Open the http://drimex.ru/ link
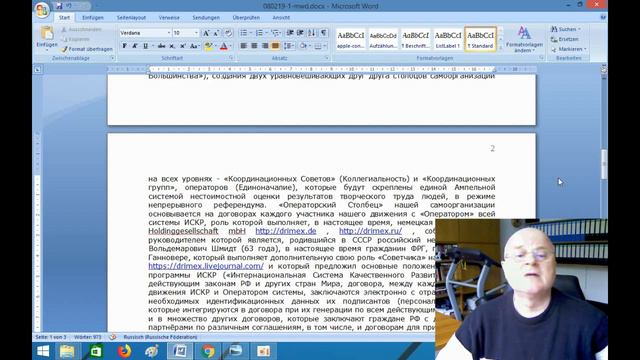 (370, 231)
